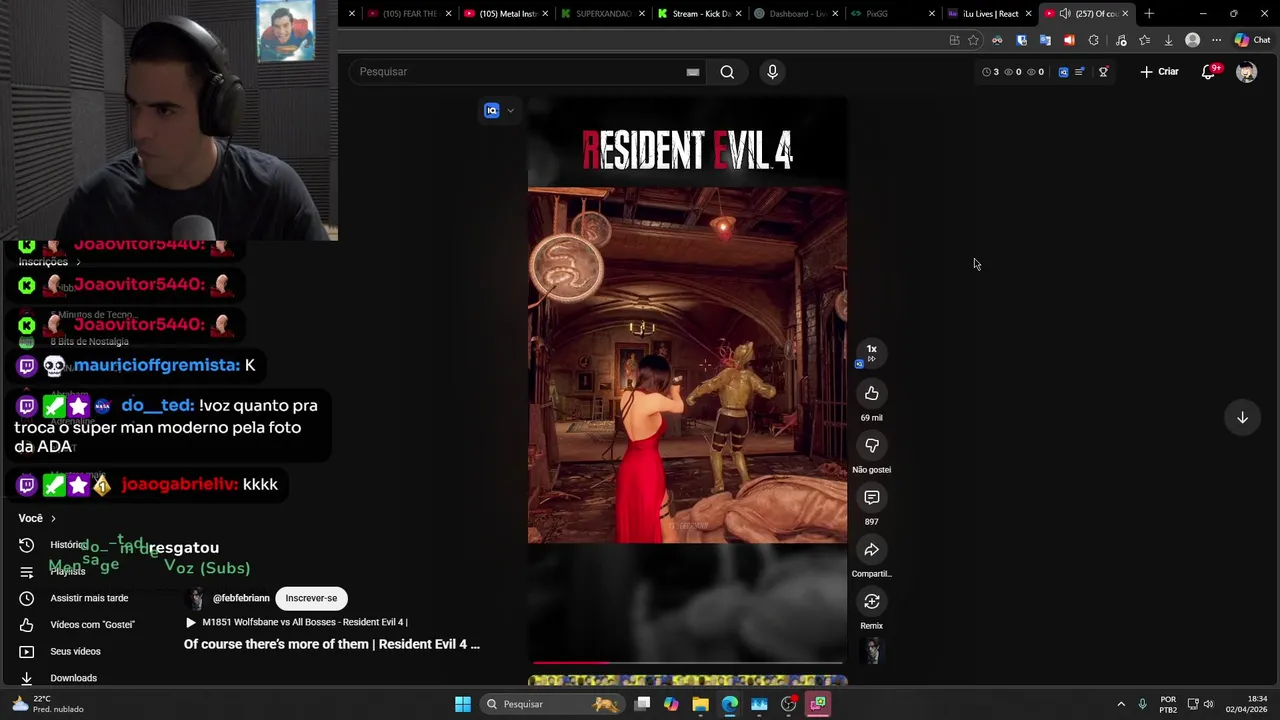
Task: Click the hourglass trophy icon in YouTube header
Action: click(1103, 72)
